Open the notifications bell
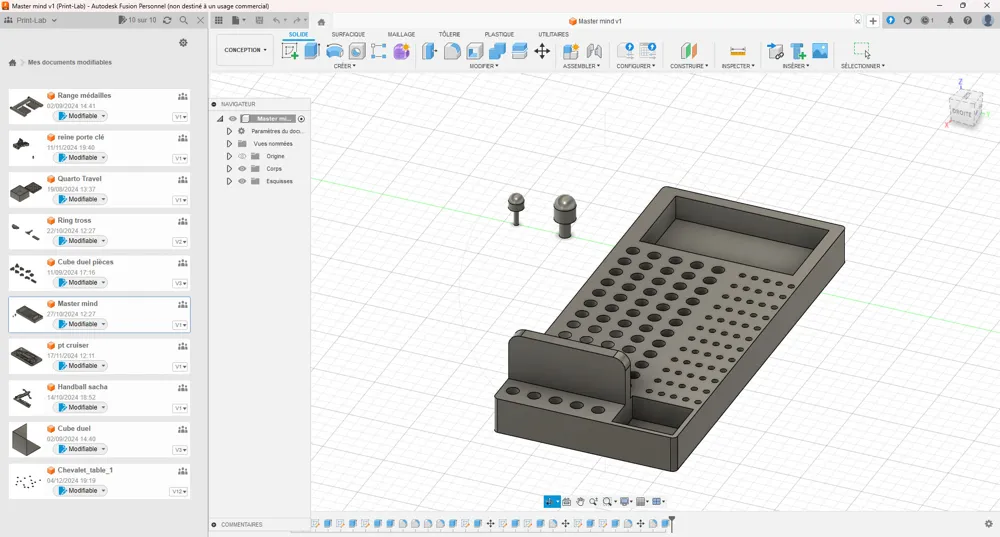1000x537 pixels. [x=950, y=20]
